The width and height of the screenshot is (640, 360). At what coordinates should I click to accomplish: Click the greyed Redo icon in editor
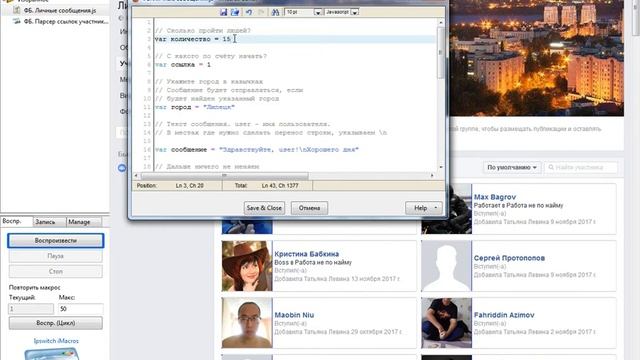pyautogui.click(x=261, y=12)
